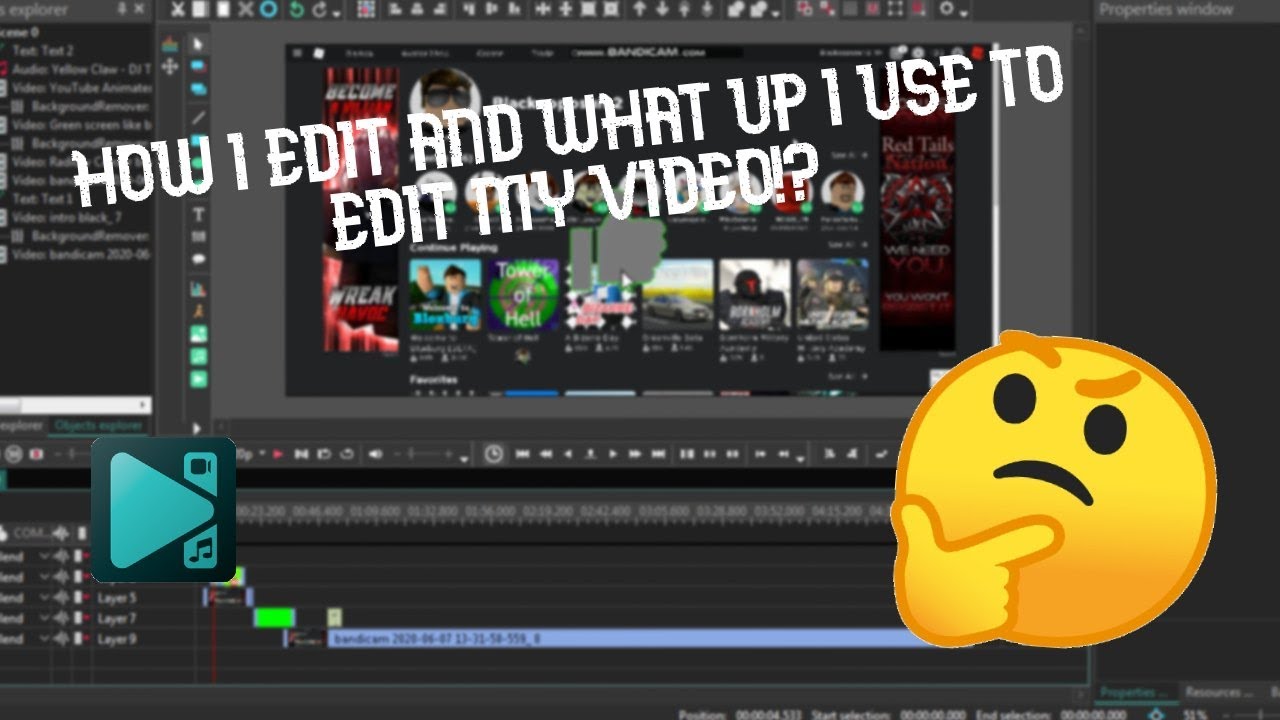Click the green Add audio icon
Viewport: 1280px width, 720px height.
[x=198, y=357]
